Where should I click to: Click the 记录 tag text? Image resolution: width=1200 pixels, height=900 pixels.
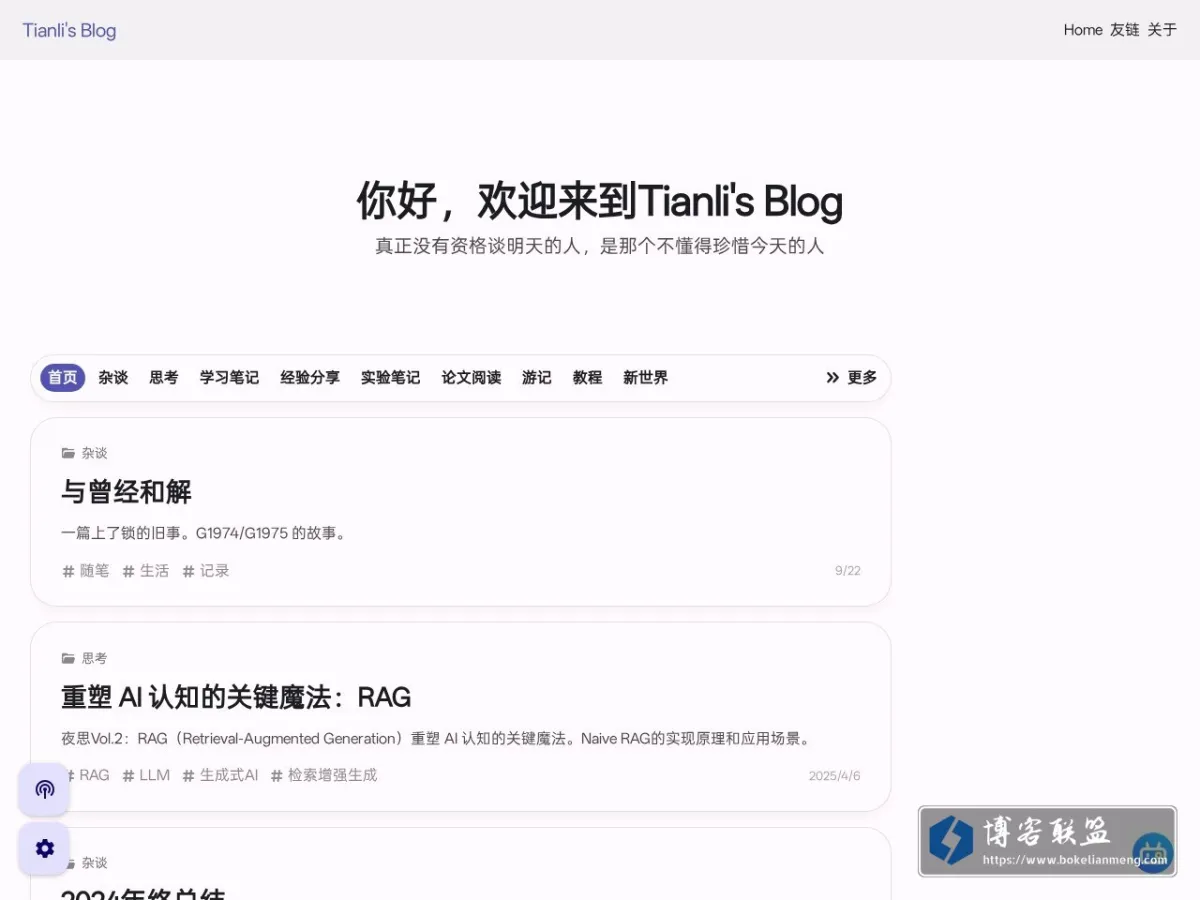click(x=215, y=571)
